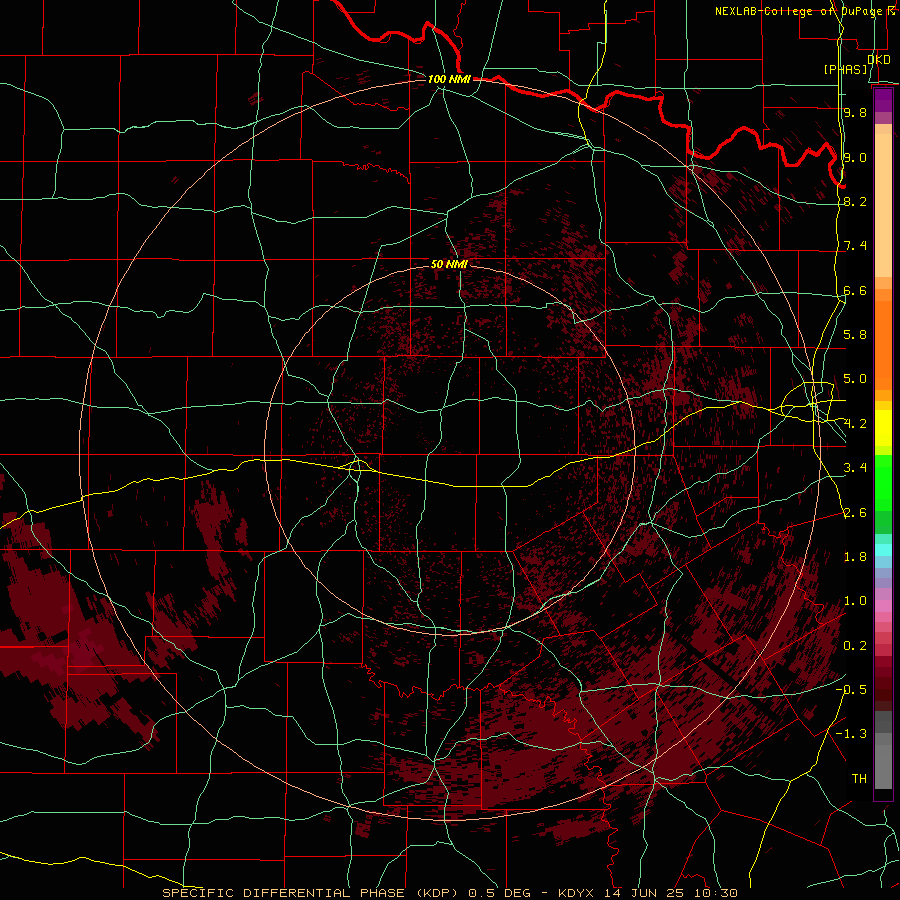Select the 3.4 value on the color scale
This screenshot has height=900, width=900.
855,468
